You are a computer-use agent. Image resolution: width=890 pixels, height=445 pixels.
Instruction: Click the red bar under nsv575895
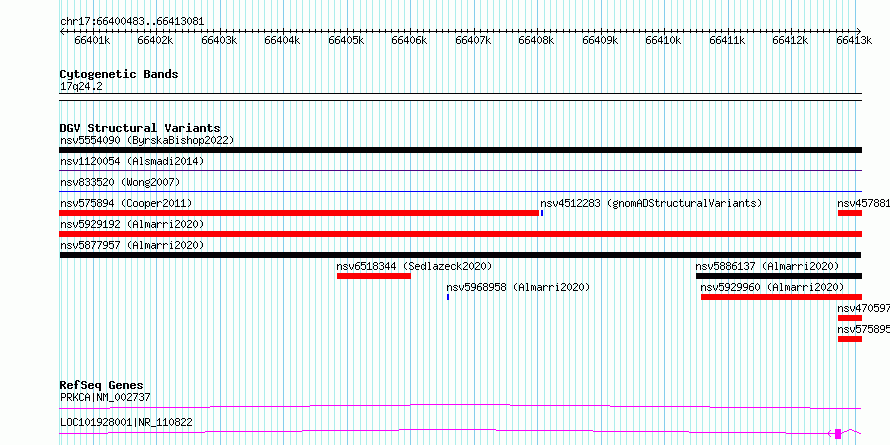(850, 339)
